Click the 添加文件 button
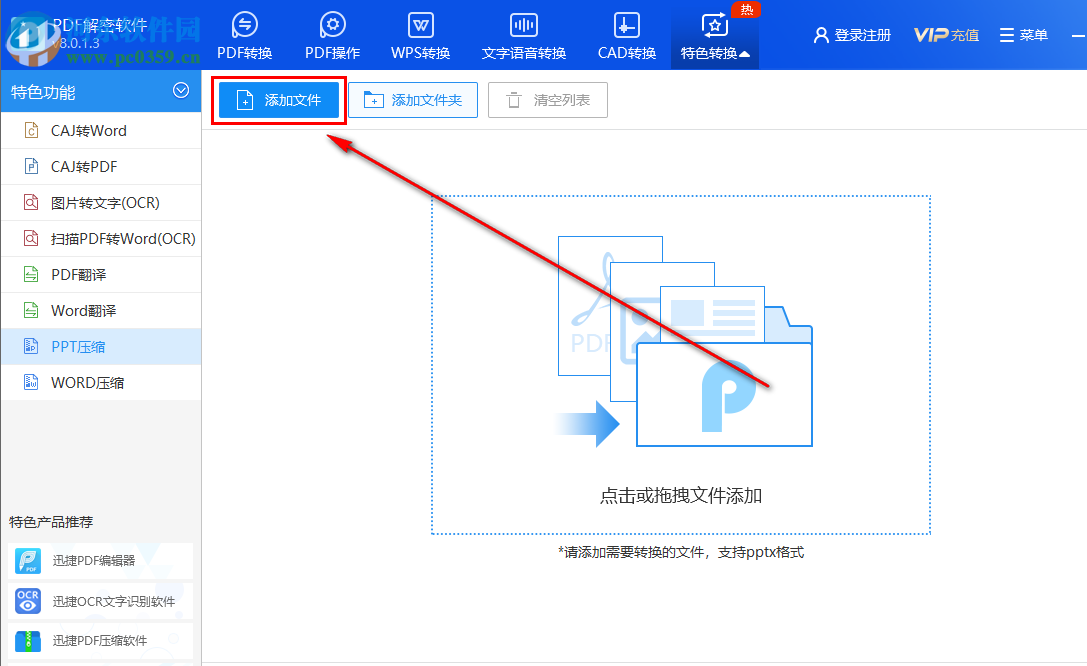1087x666 pixels. (278, 100)
